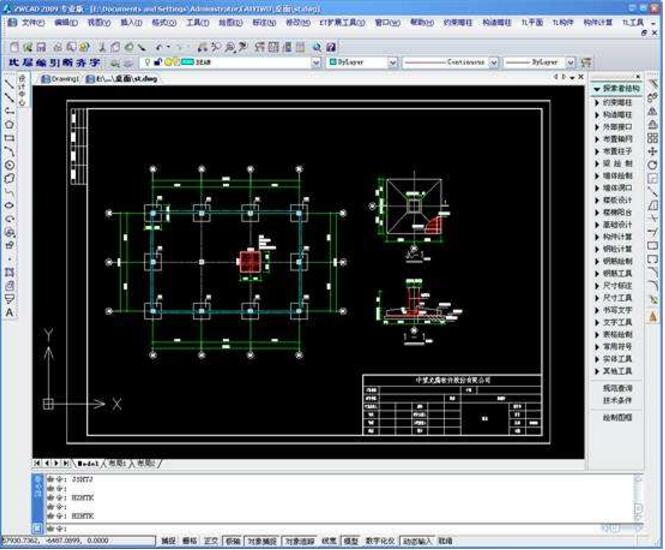Select the Multiline Text A tool
The width and height of the screenshot is (665, 550).
(x=9, y=313)
